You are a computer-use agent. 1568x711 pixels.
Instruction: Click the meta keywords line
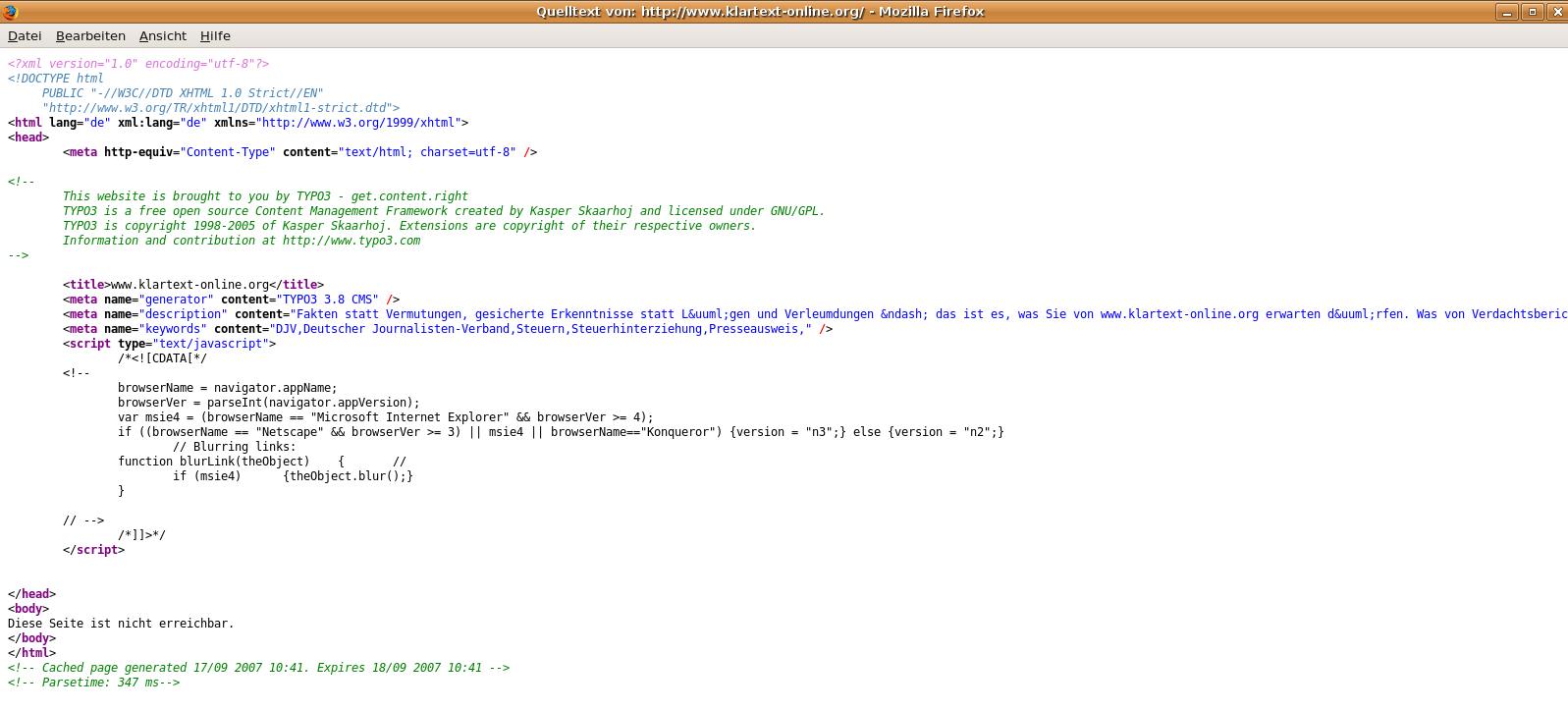[448, 329]
